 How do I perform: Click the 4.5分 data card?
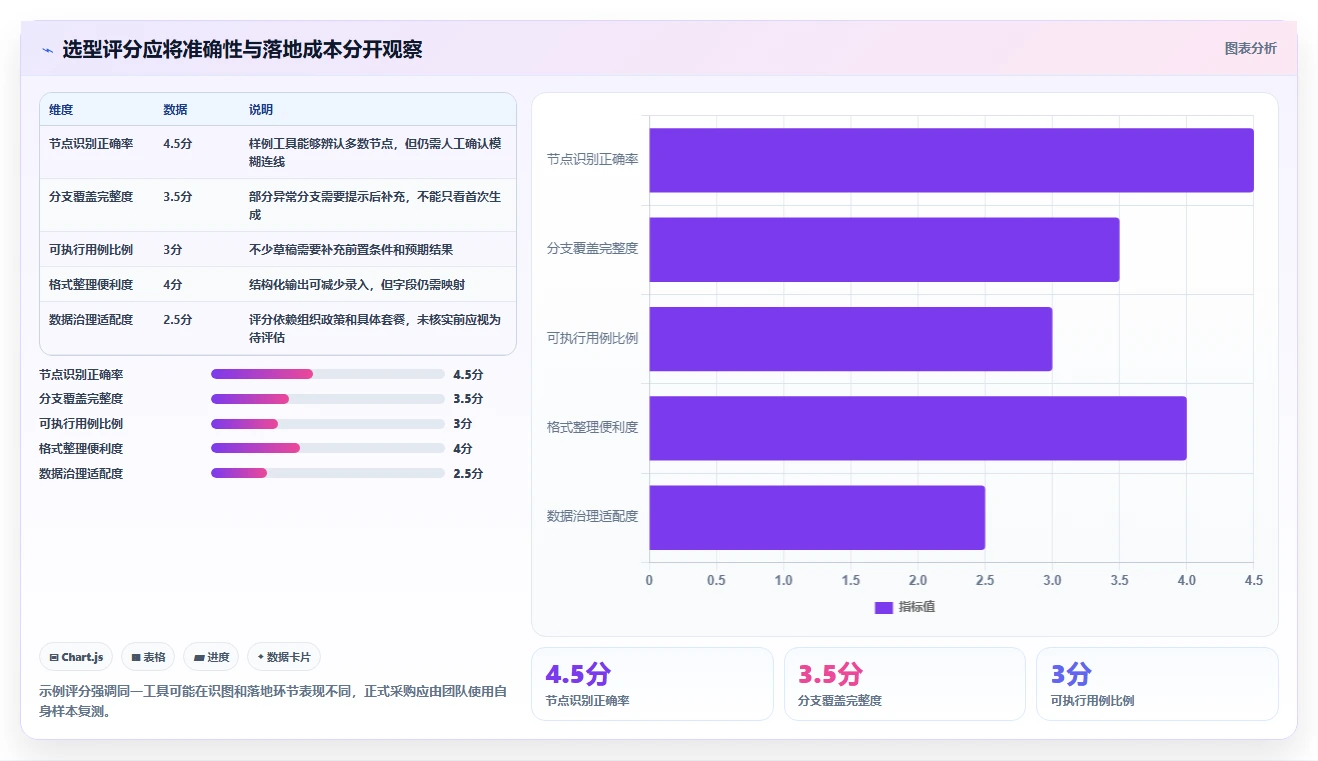(652, 684)
